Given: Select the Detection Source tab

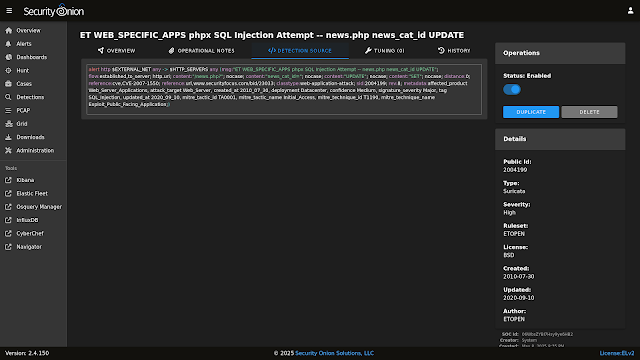Looking at the screenshot, I should (x=300, y=51).
